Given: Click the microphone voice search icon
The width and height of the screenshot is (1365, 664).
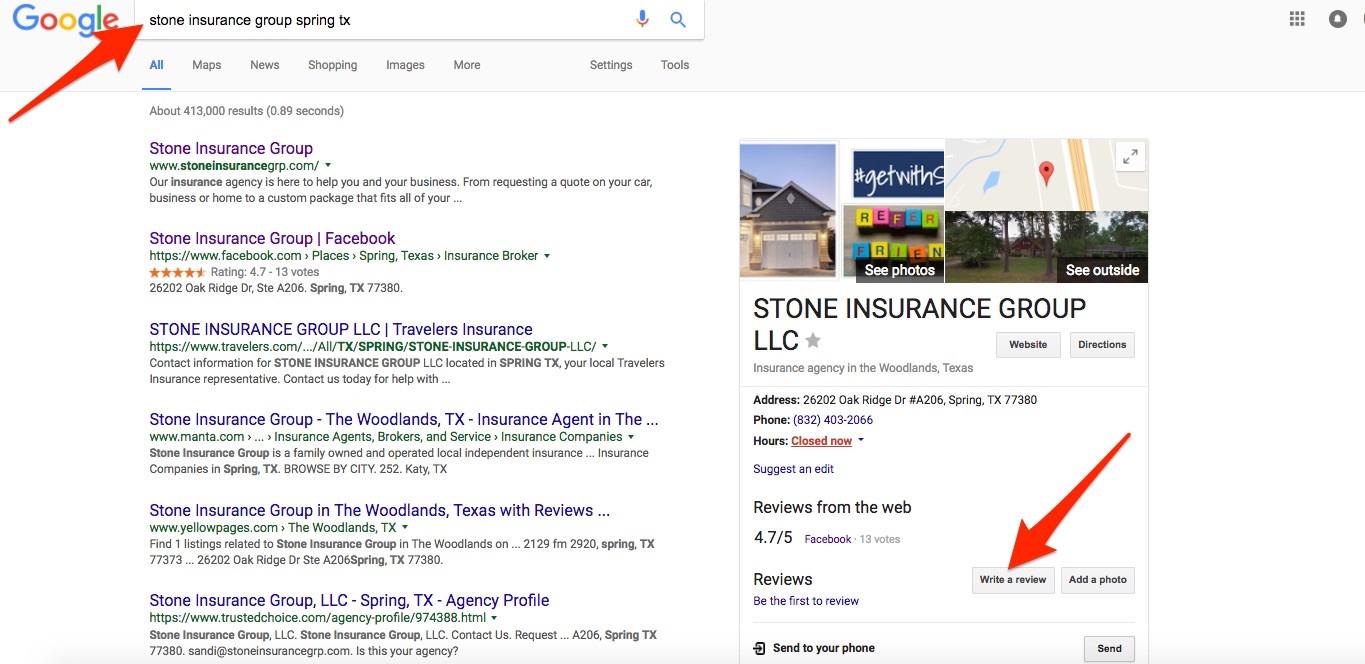Looking at the screenshot, I should [x=642, y=20].
